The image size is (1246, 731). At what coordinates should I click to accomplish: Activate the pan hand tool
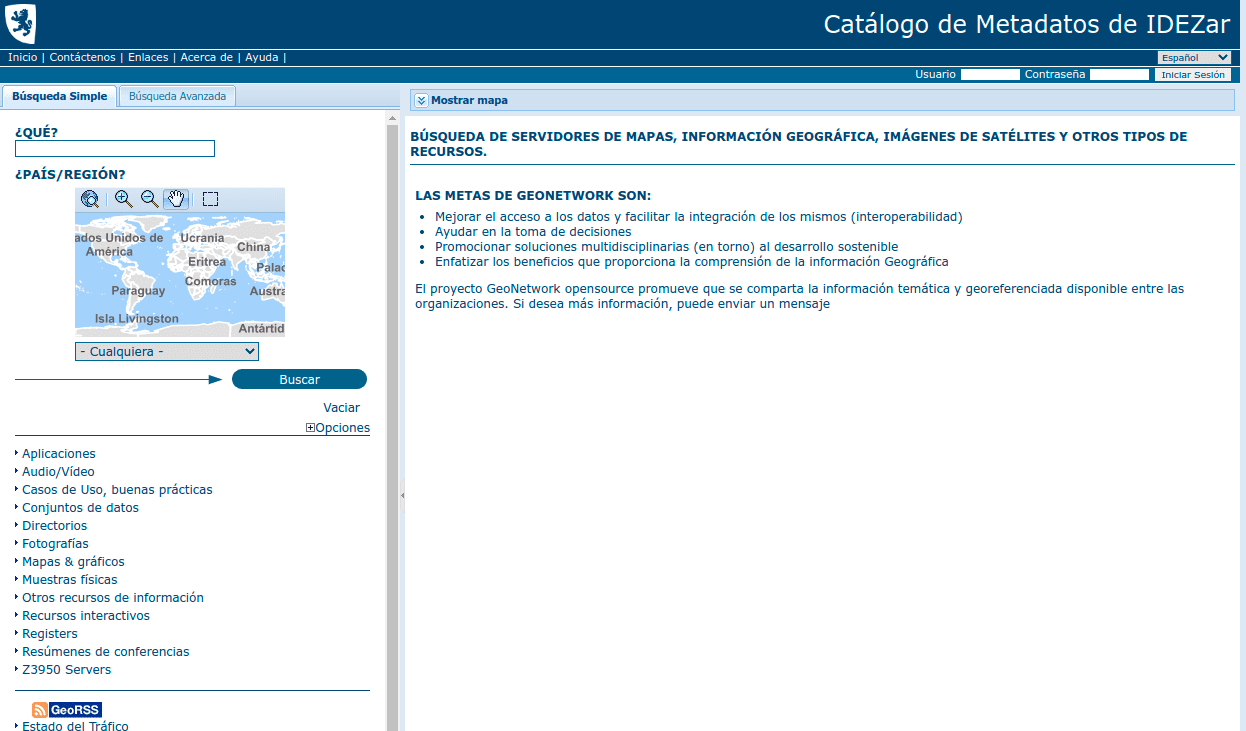tap(176, 199)
